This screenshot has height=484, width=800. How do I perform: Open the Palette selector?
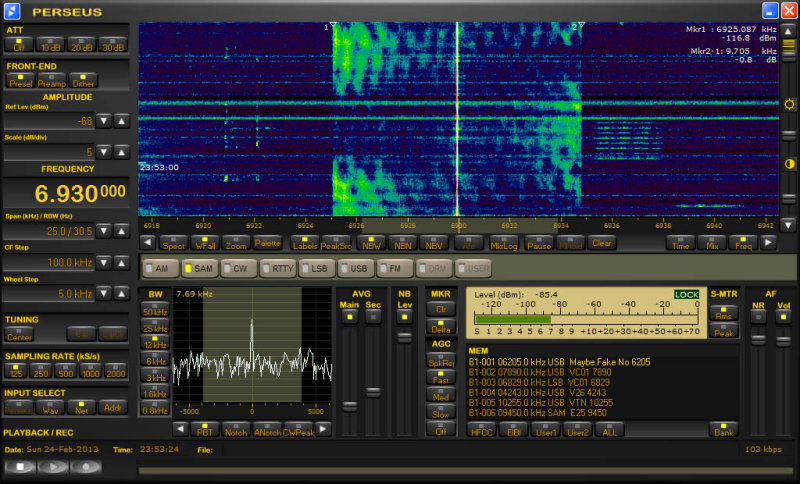[267, 243]
